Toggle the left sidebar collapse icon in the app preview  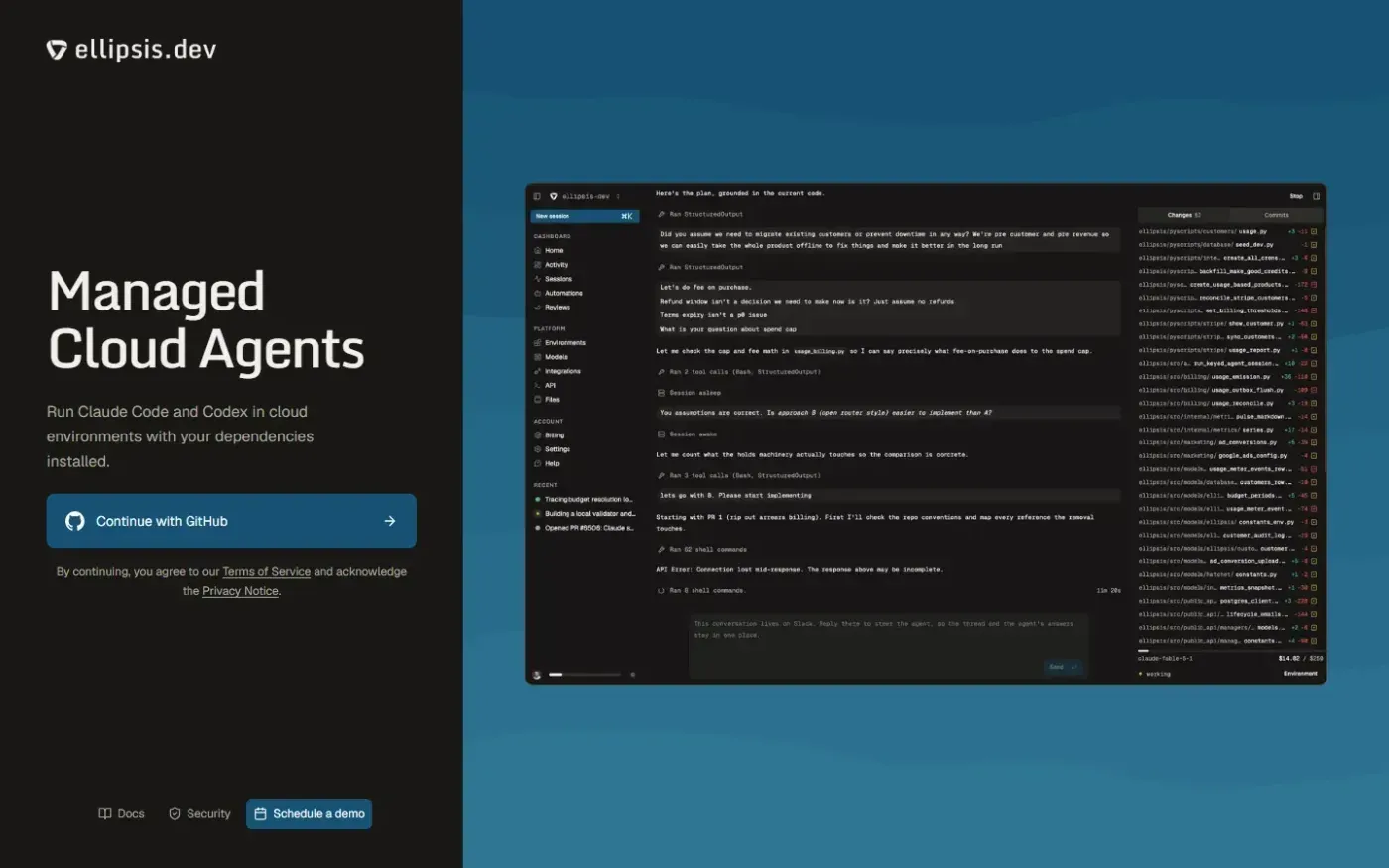point(537,196)
